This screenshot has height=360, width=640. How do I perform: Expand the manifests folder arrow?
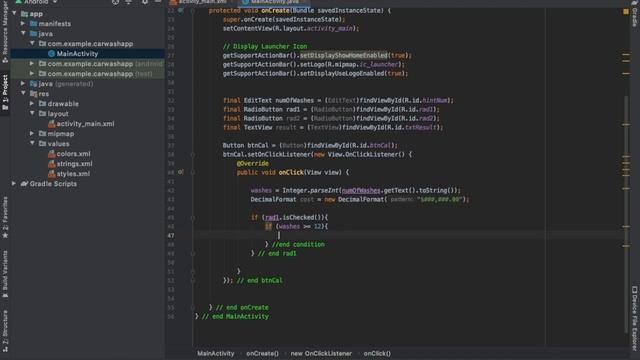[23, 24]
